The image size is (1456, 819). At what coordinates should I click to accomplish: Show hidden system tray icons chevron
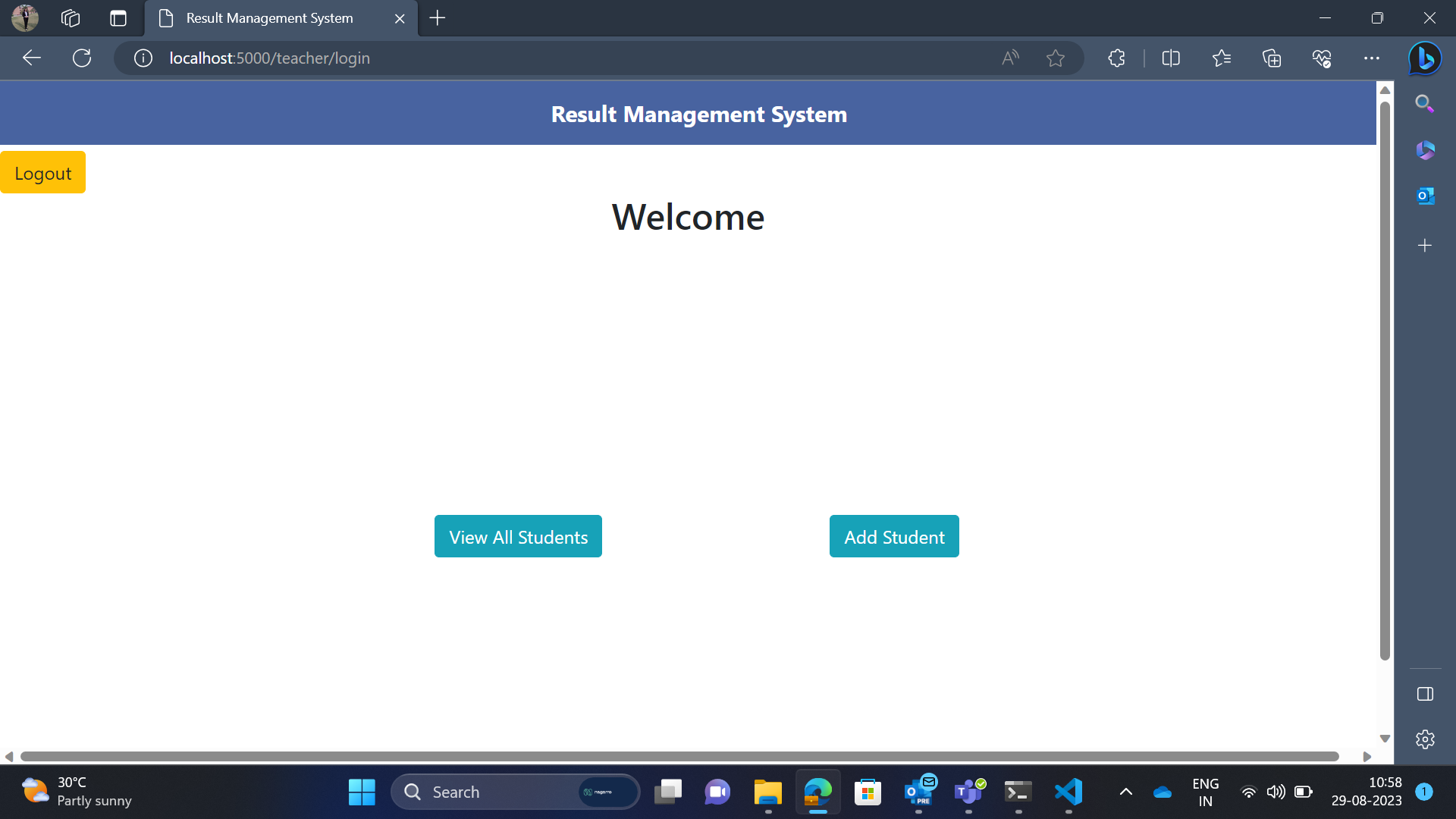click(1126, 792)
